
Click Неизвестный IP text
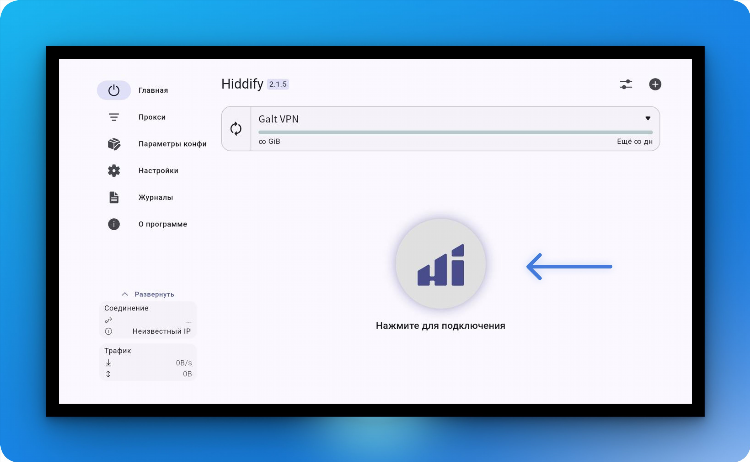(x=162, y=331)
